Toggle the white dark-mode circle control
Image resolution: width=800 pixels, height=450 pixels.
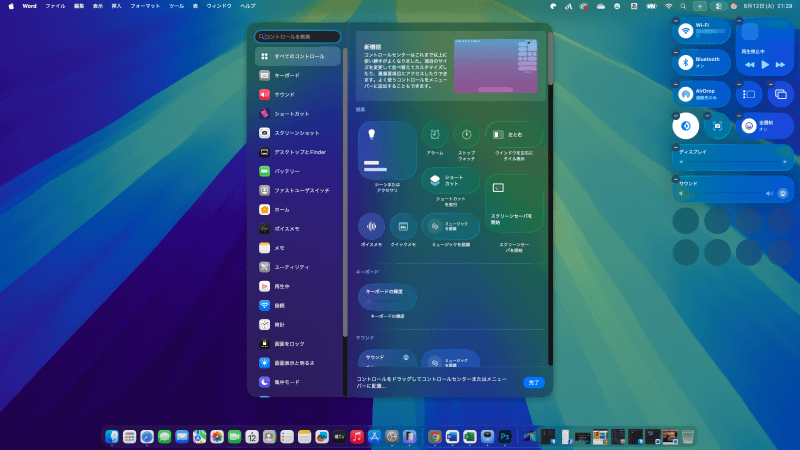point(686,126)
